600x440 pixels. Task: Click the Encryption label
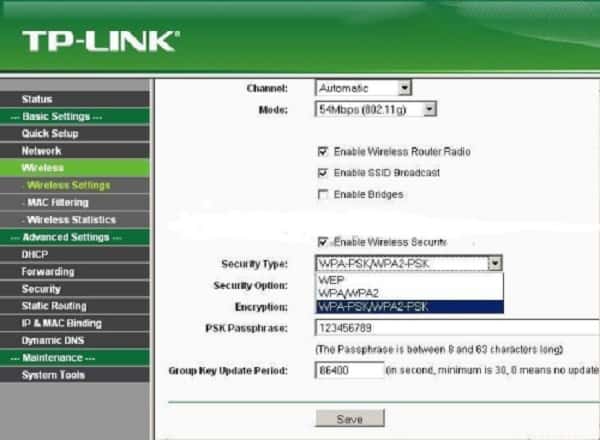261,307
